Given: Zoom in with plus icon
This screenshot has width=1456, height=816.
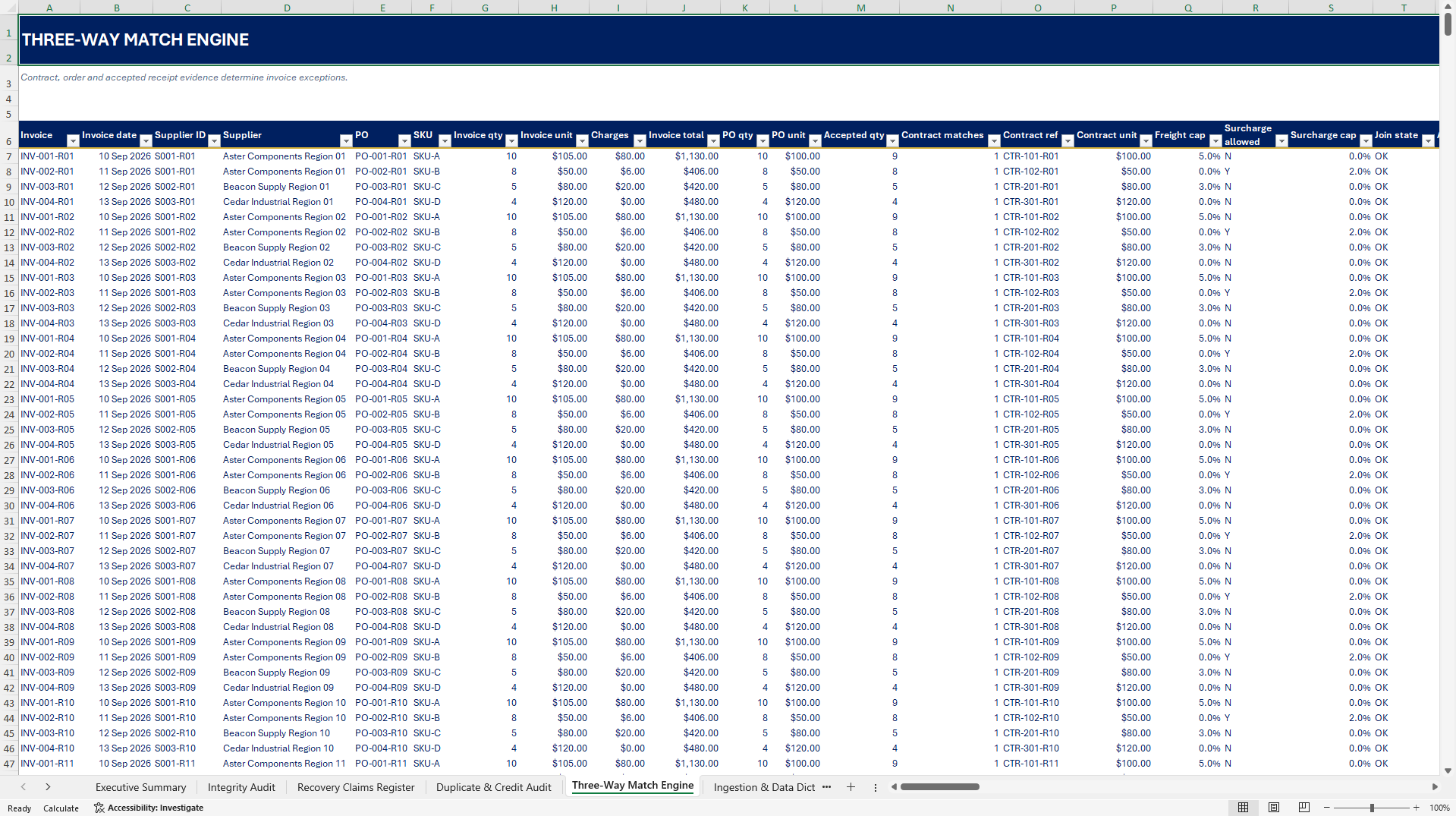Looking at the screenshot, I should click(x=1416, y=808).
